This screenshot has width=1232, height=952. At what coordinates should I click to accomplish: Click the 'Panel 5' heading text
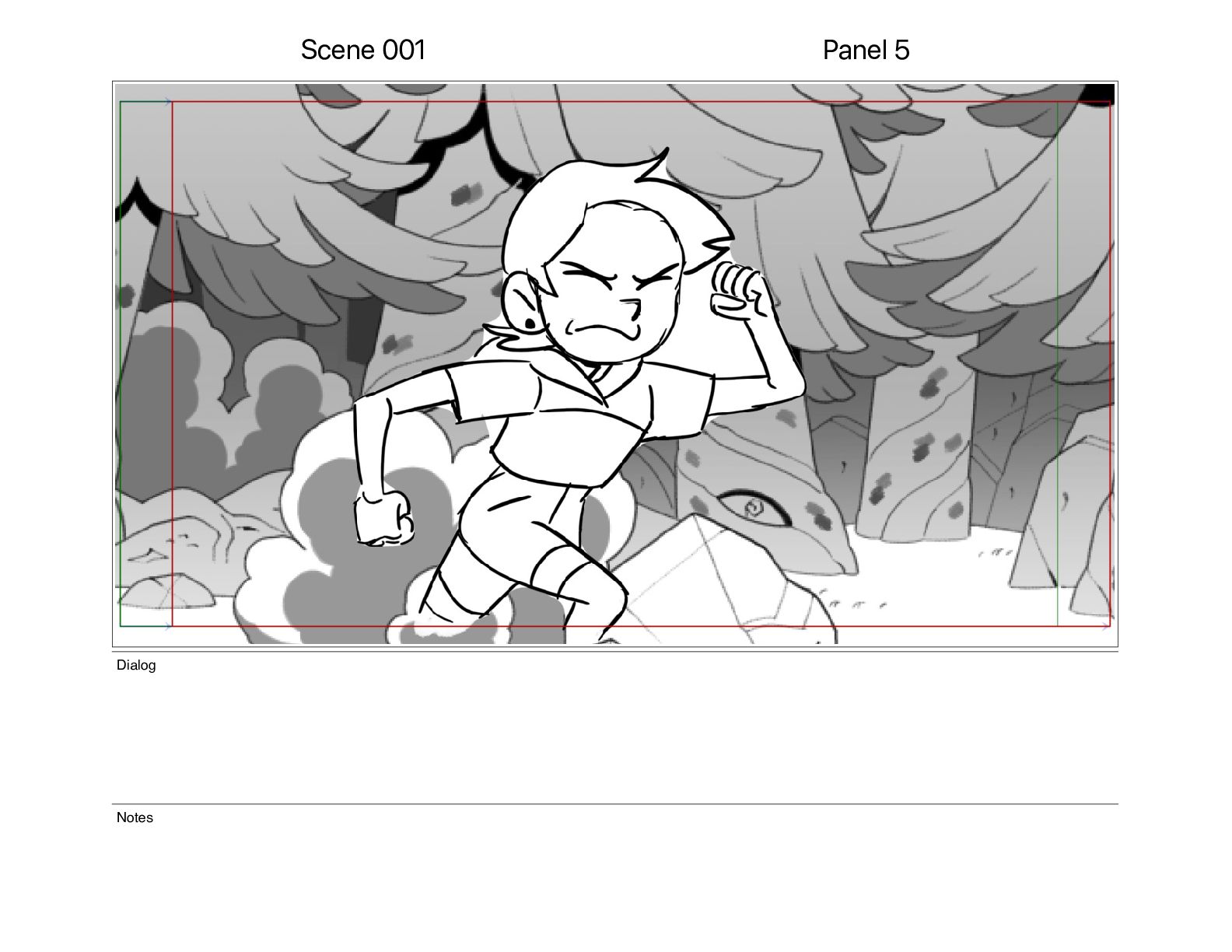pos(866,50)
